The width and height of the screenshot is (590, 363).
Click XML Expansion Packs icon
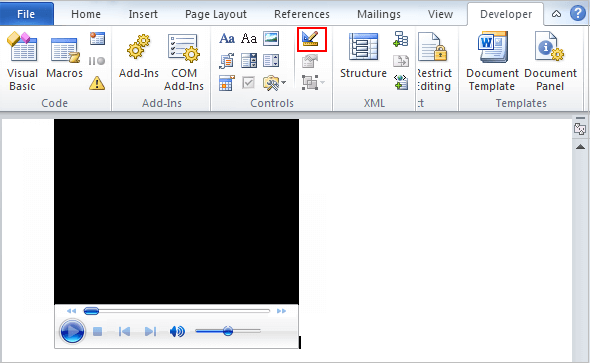[401, 82]
